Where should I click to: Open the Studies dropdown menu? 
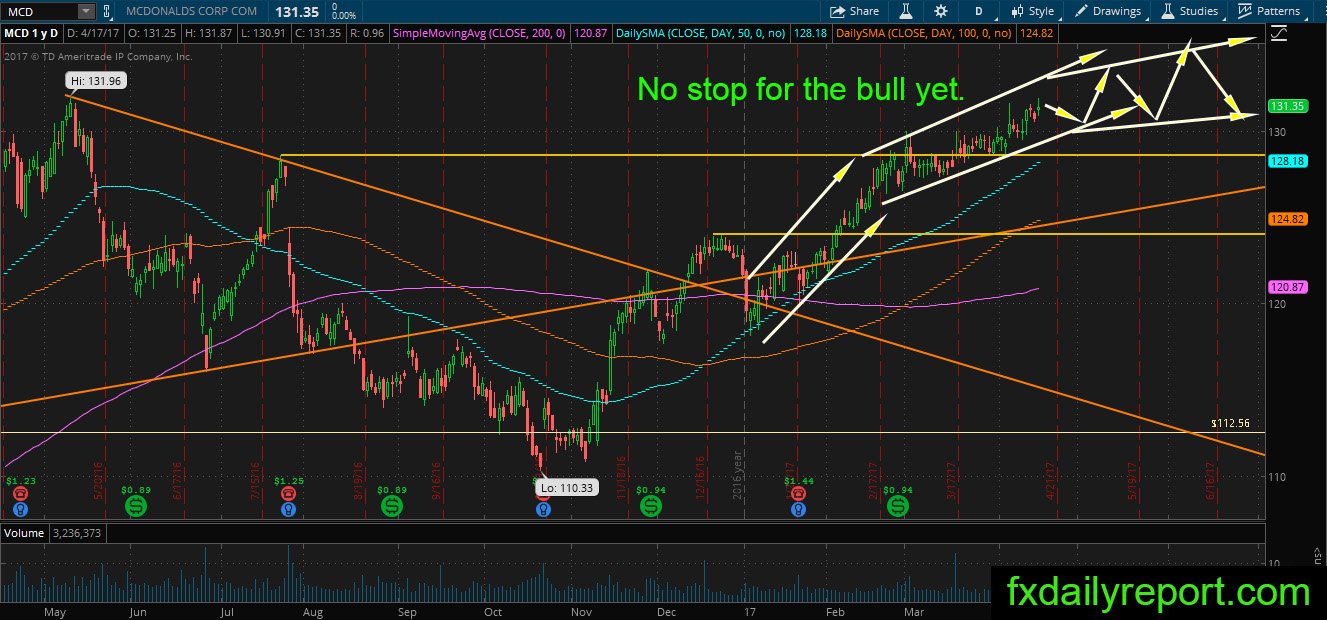pyautogui.click(x=1189, y=11)
